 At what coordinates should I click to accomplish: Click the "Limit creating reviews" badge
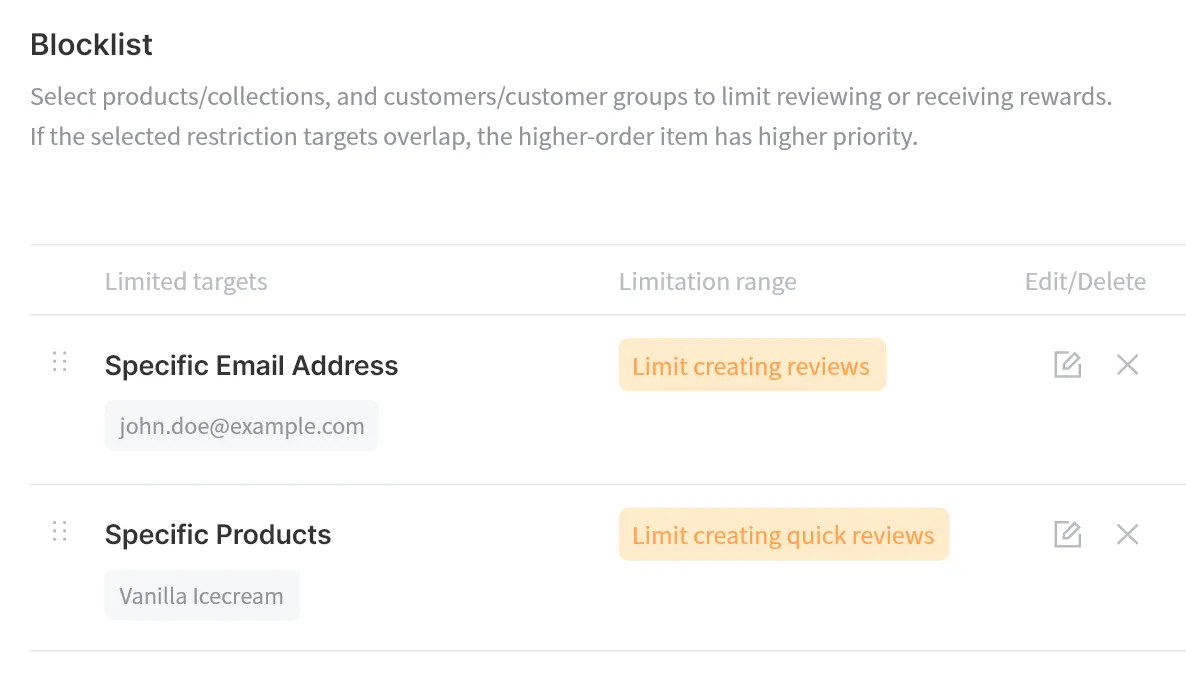coord(752,365)
